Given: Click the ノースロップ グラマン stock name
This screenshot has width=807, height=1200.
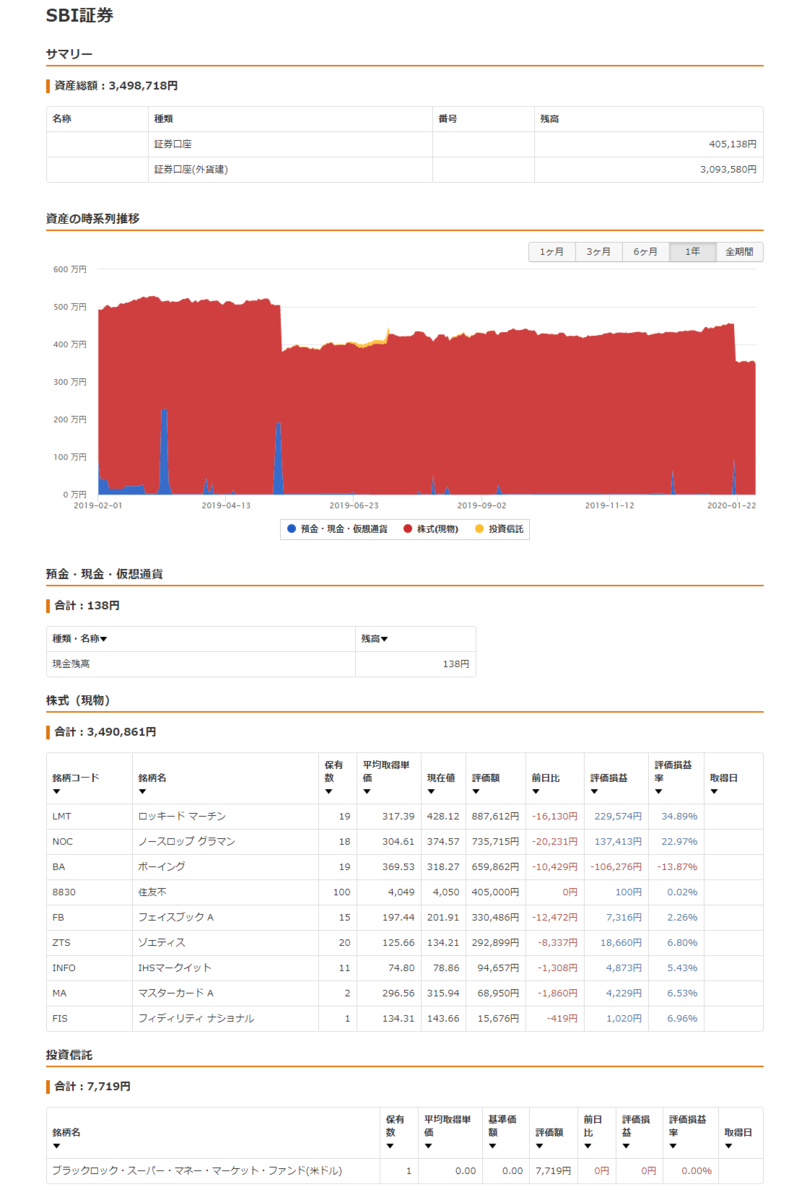Looking at the screenshot, I should point(186,841).
